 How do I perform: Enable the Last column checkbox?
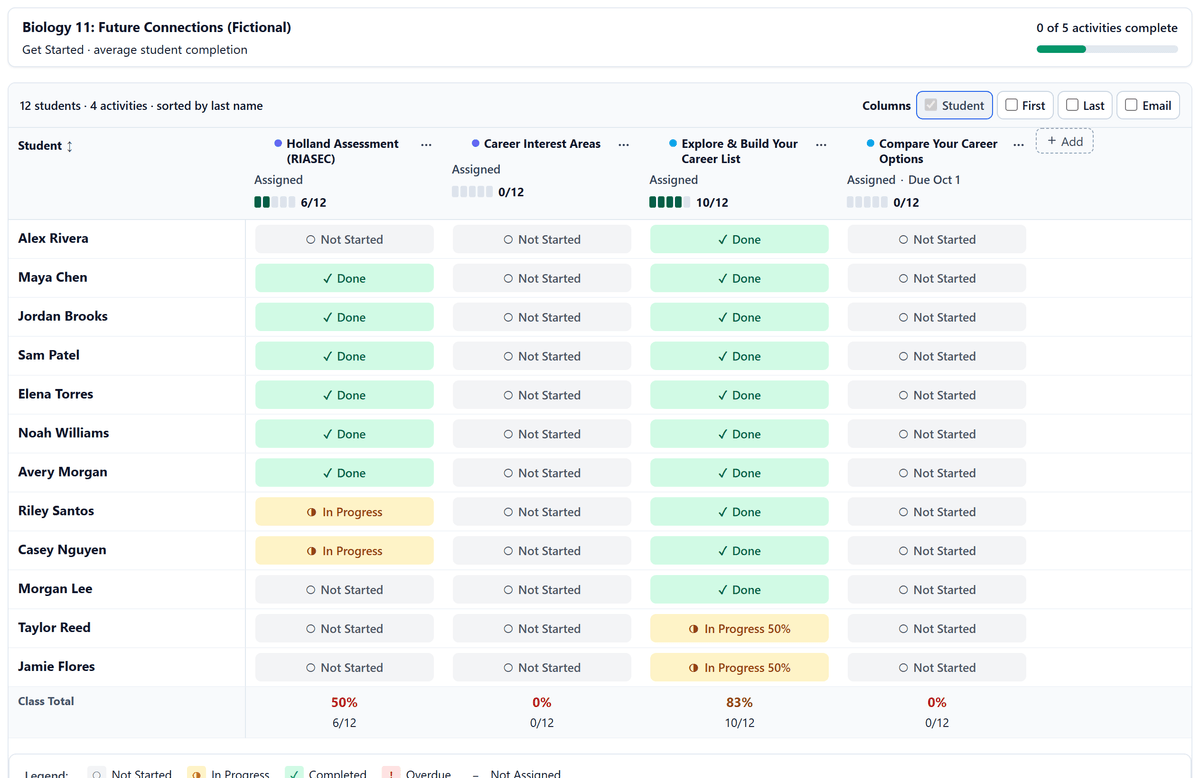point(1072,105)
